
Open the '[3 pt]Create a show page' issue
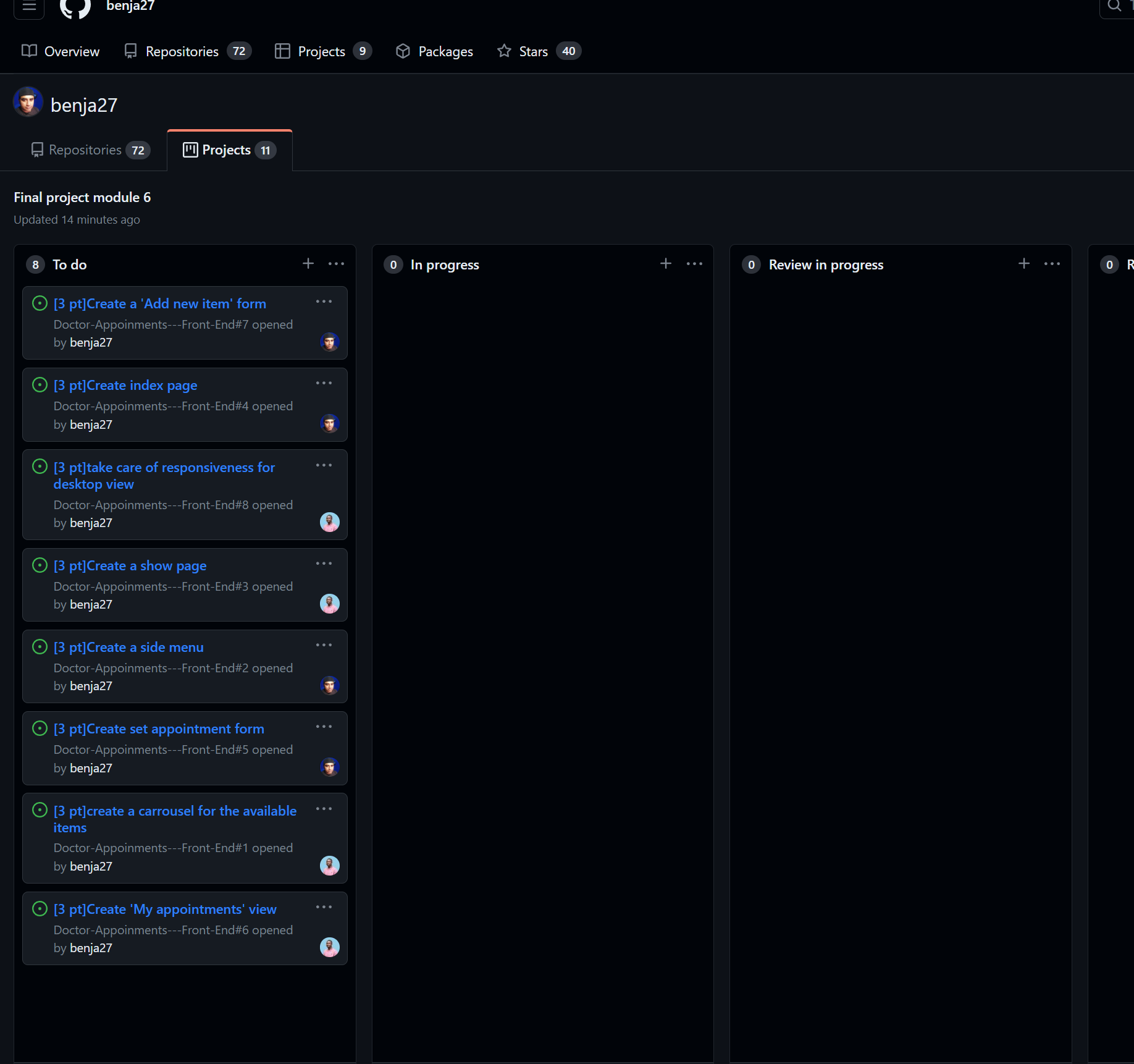click(x=130, y=565)
